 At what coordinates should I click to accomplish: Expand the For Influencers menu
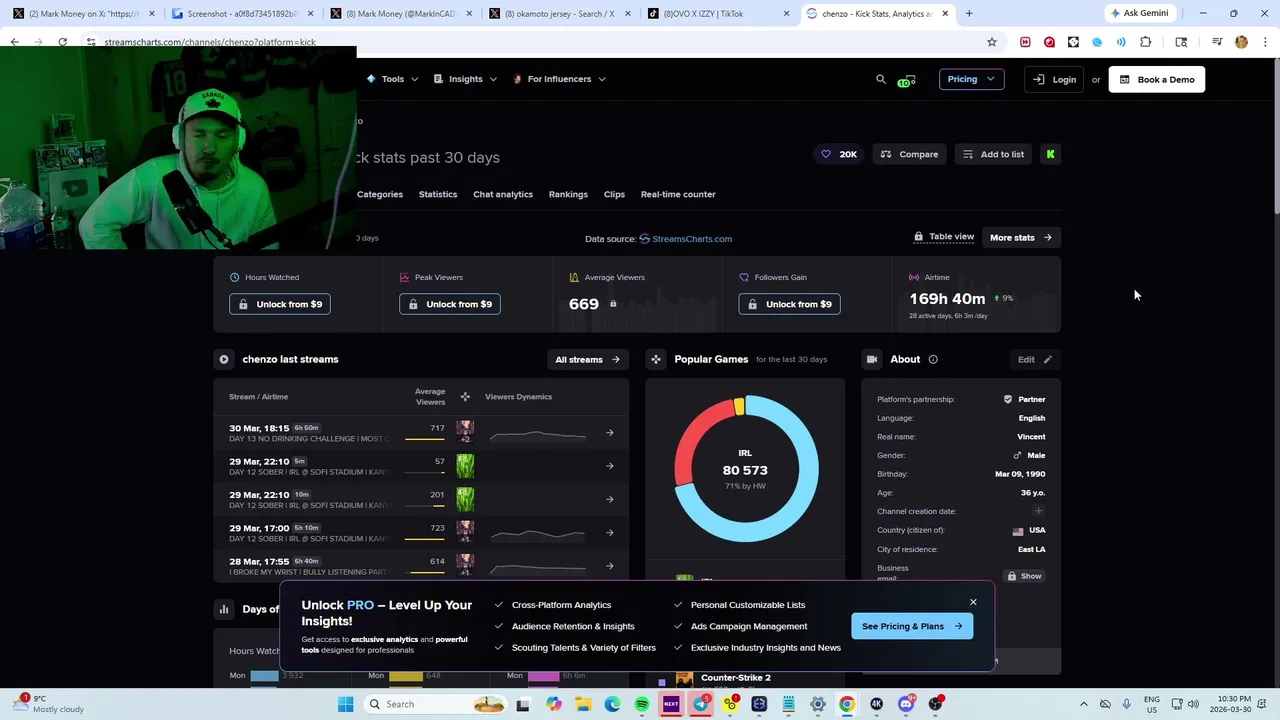(560, 79)
